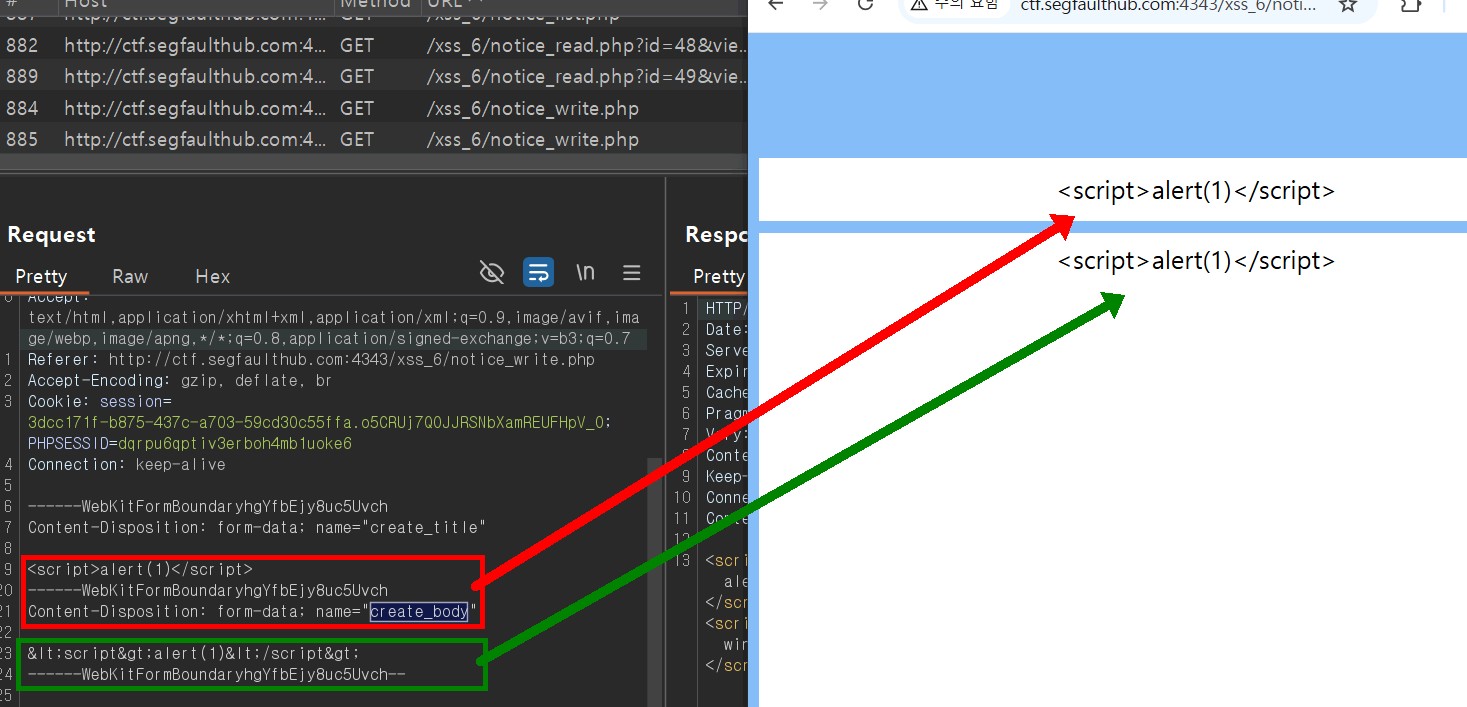Select history row 885 notice_write.php
This screenshot has width=1467, height=707.
[x=374, y=139]
